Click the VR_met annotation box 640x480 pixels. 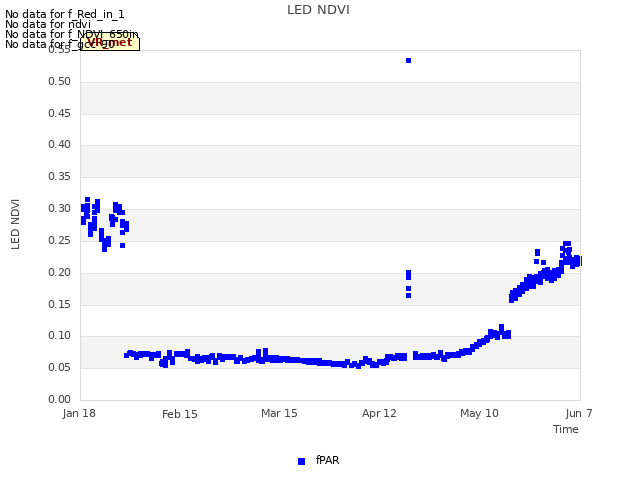coord(110,43)
